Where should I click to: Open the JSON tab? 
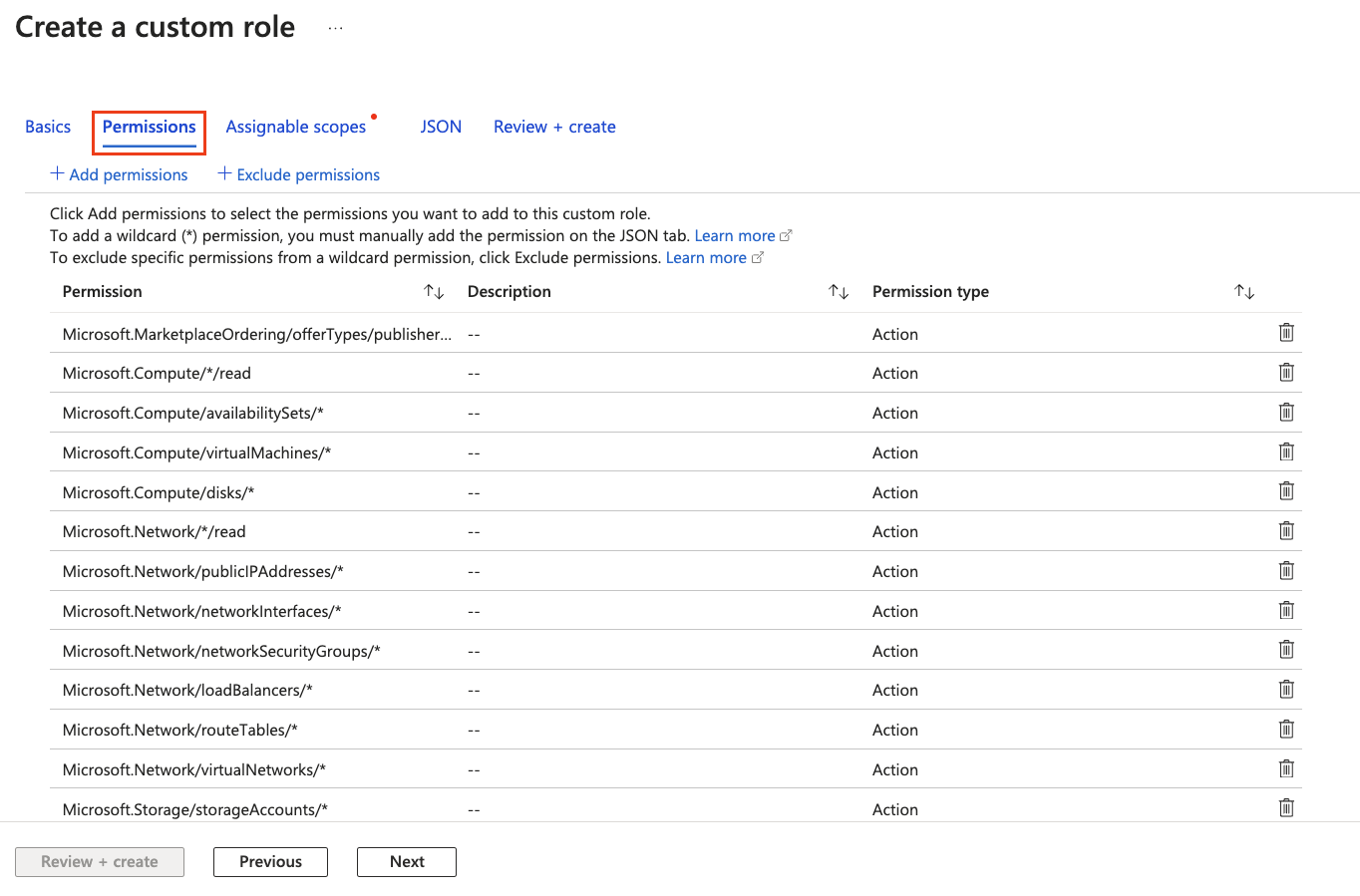point(441,127)
